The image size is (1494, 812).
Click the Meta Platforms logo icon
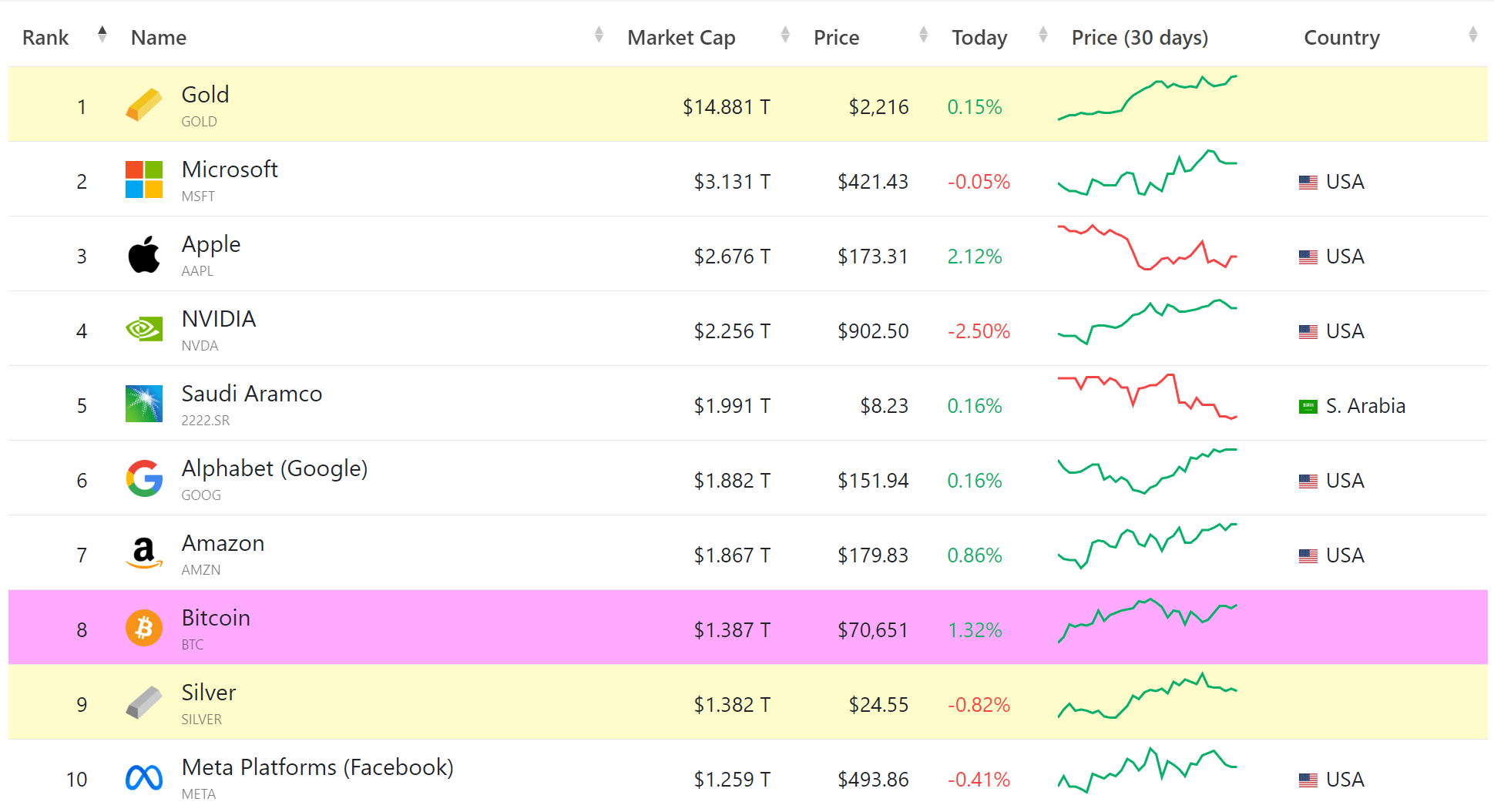(144, 778)
